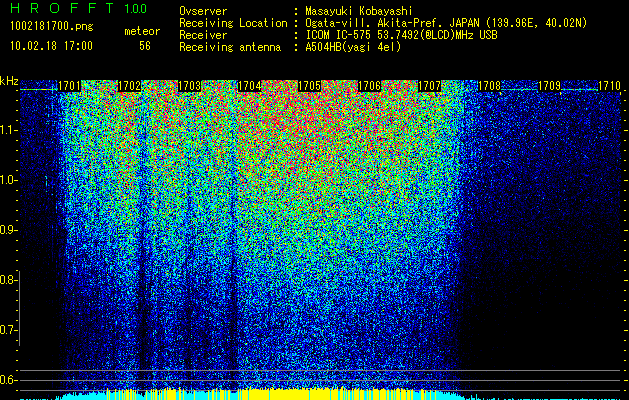The width and height of the screenshot is (629, 400).
Task: Click the 1.1 frequency axis label
Action: tap(8, 130)
